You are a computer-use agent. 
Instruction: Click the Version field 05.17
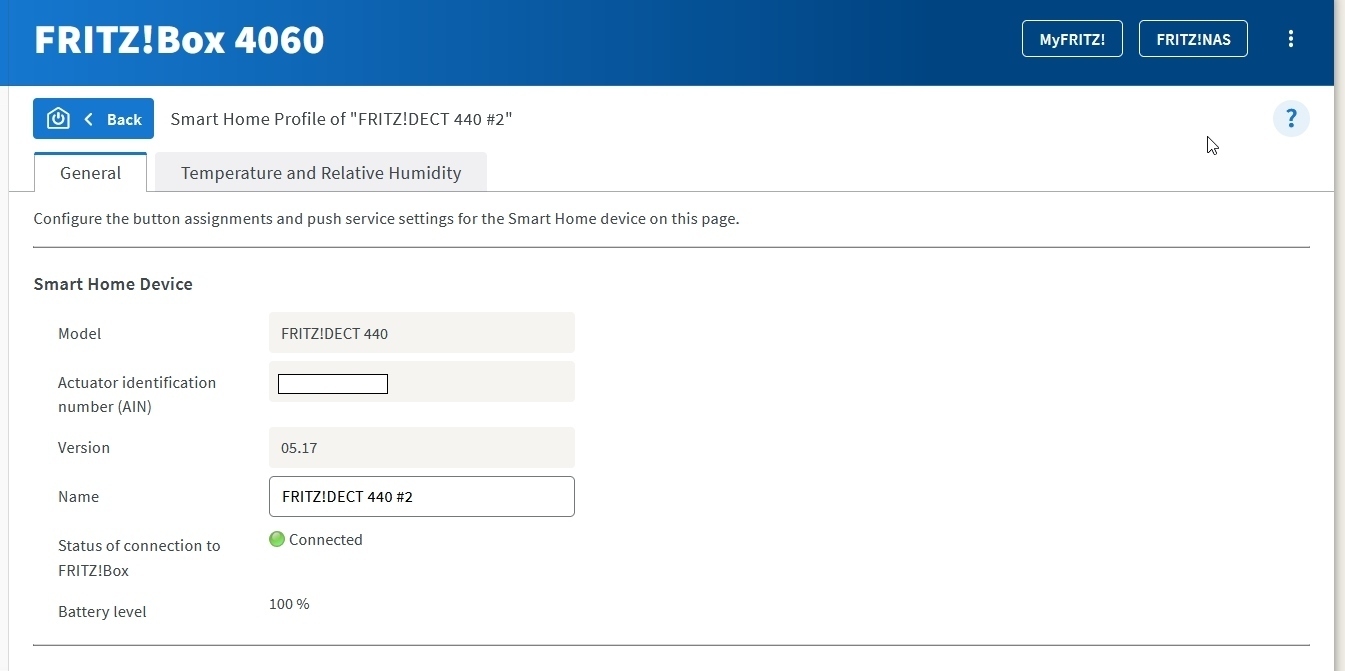tap(422, 447)
